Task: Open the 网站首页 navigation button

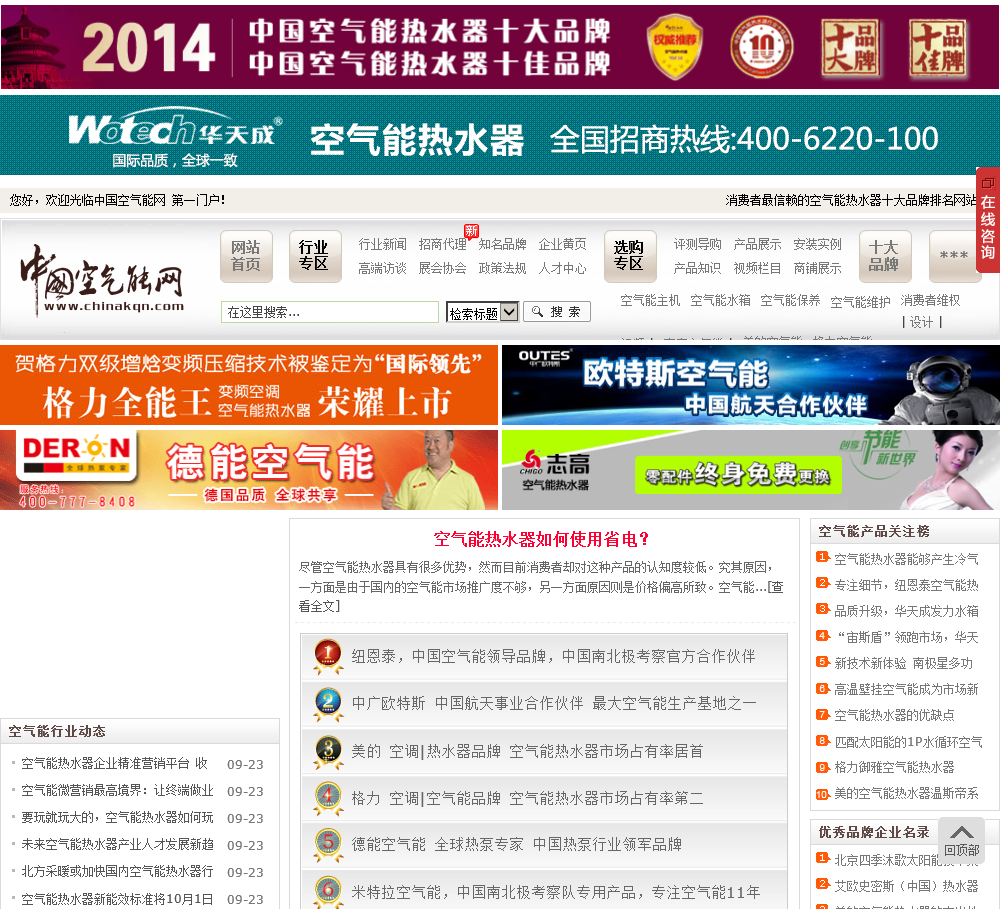Action: [246, 256]
